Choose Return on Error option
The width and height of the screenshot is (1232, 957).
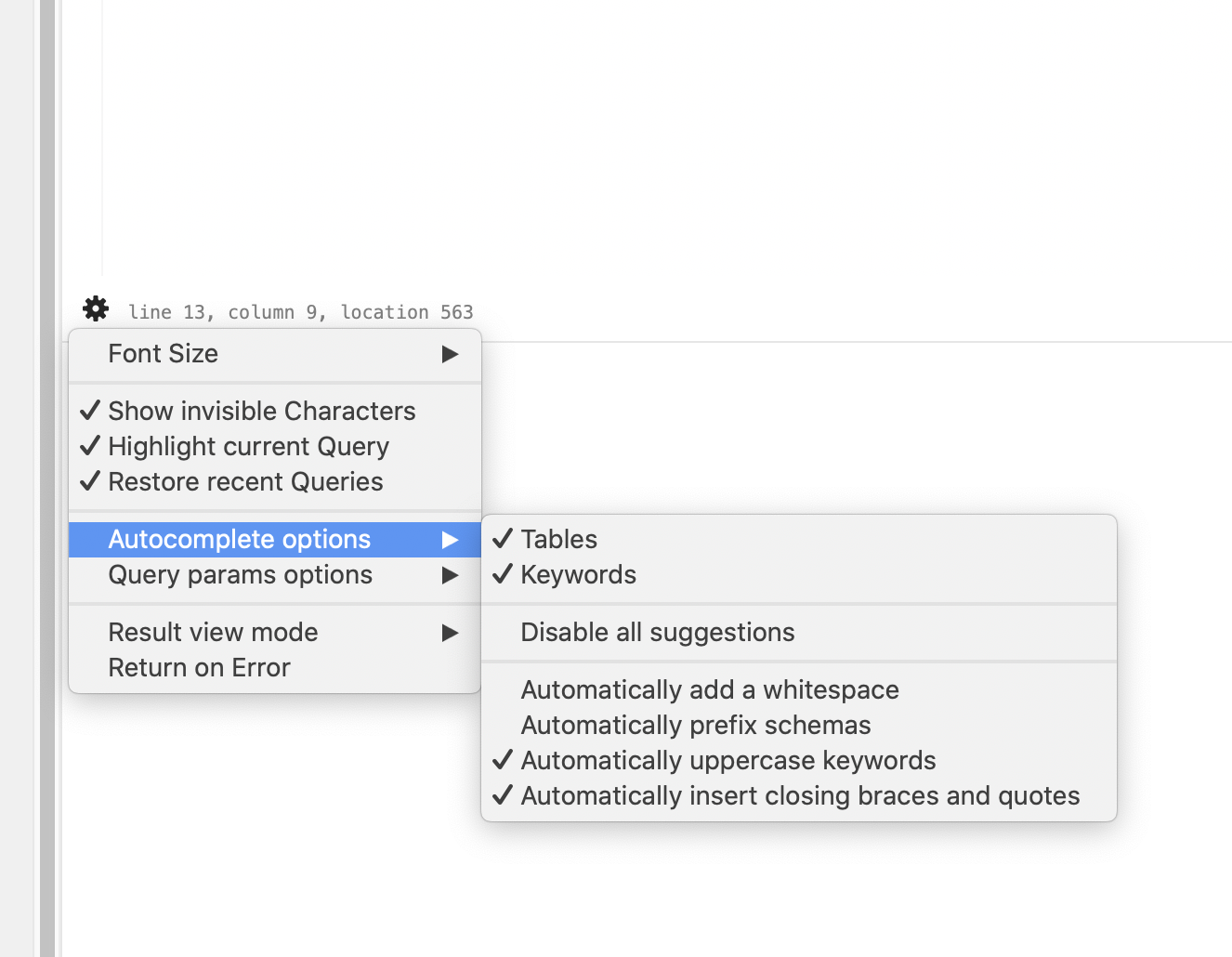coord(199,667)
